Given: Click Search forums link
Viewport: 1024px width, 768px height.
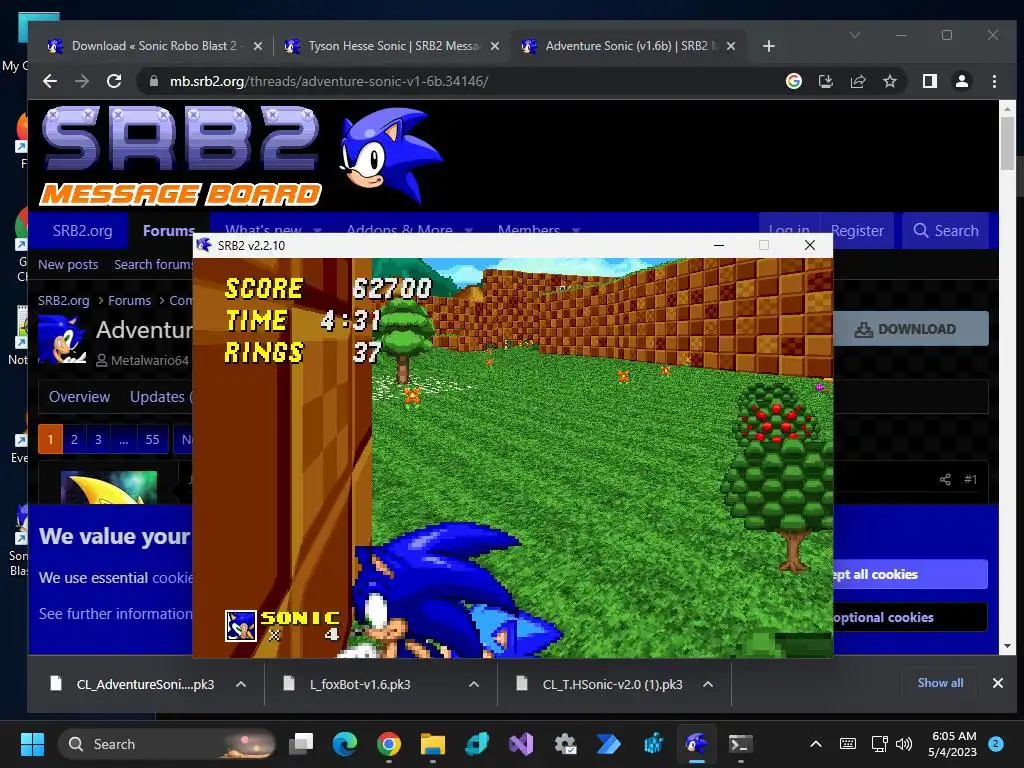Looking at the screenshot, I should (153, 264).
